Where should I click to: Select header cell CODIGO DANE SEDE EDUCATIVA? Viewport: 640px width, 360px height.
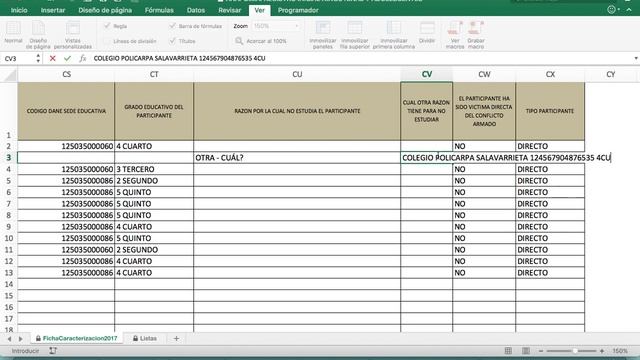click(x=67, y=111)
